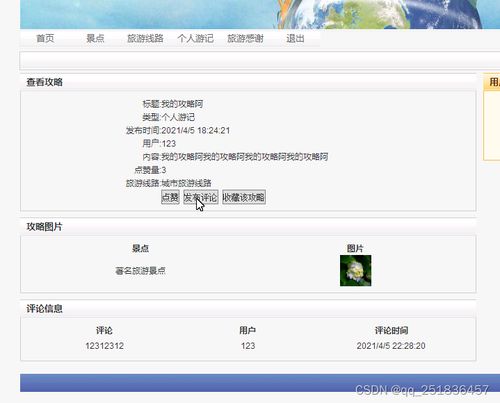The image size is (500, 403).
Task: Click the 评论时间 column header
Action: (391, 330)
